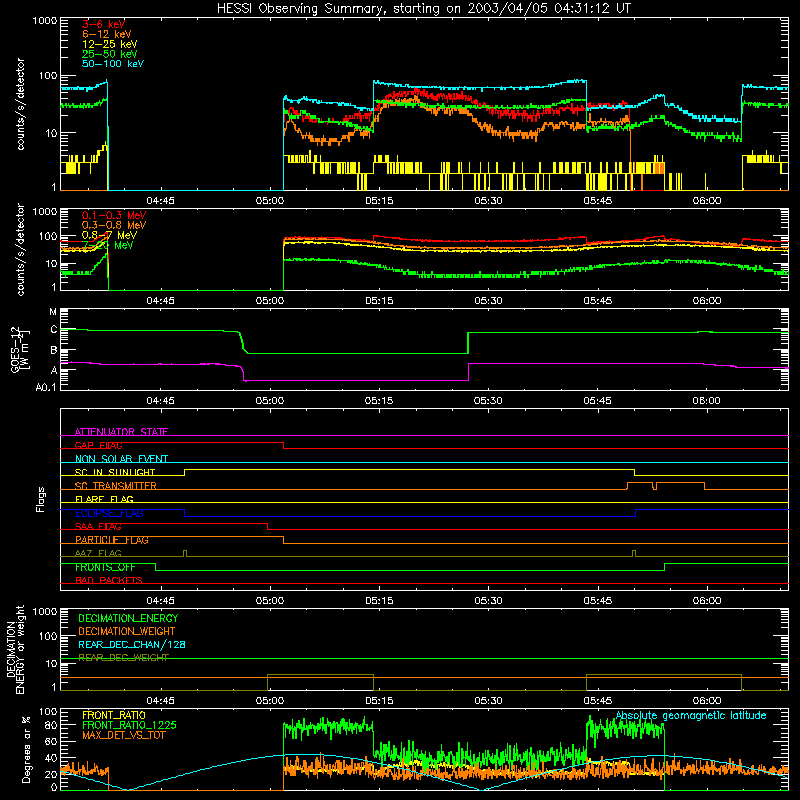Select the green 25-50 keV legend label
This screenshot has height=800, width=800.
click(x=110, y=54)
